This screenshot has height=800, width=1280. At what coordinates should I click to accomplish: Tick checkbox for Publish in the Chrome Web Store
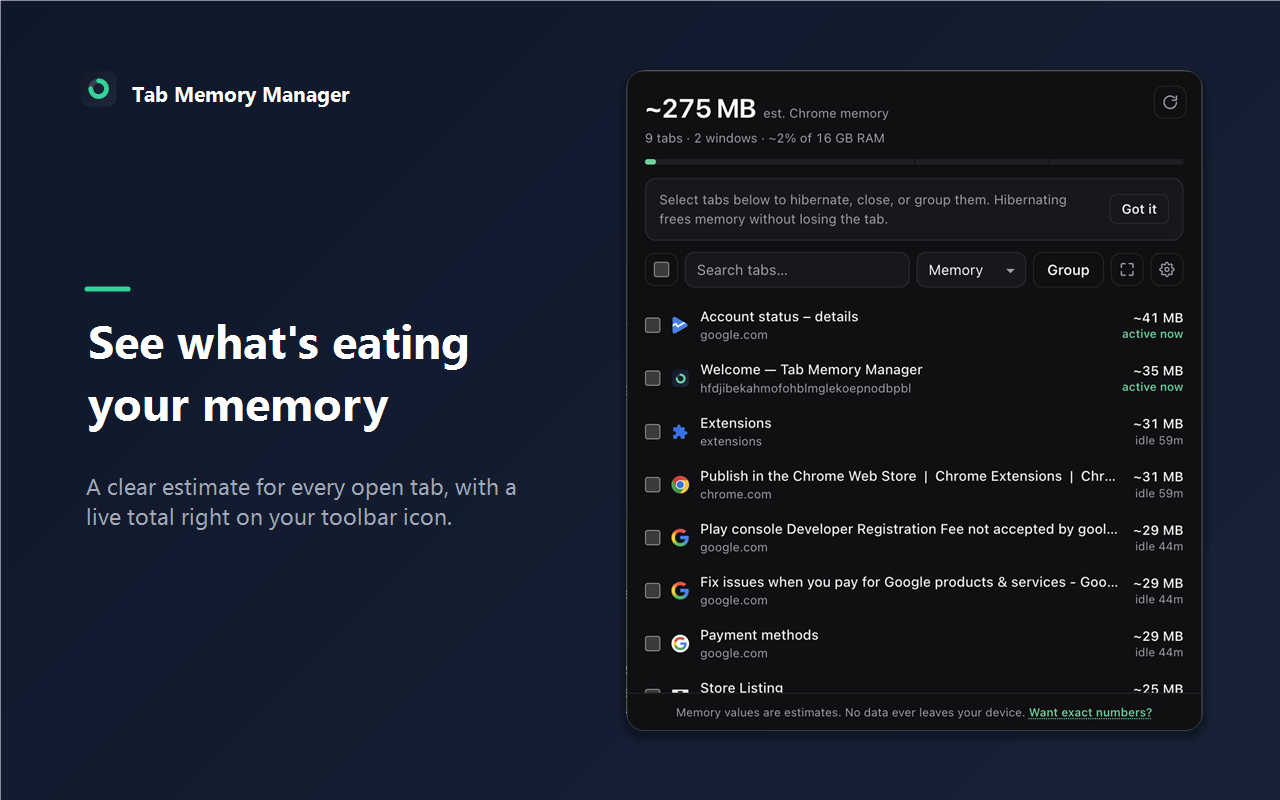pyautogui.click(x=653, y=485)
